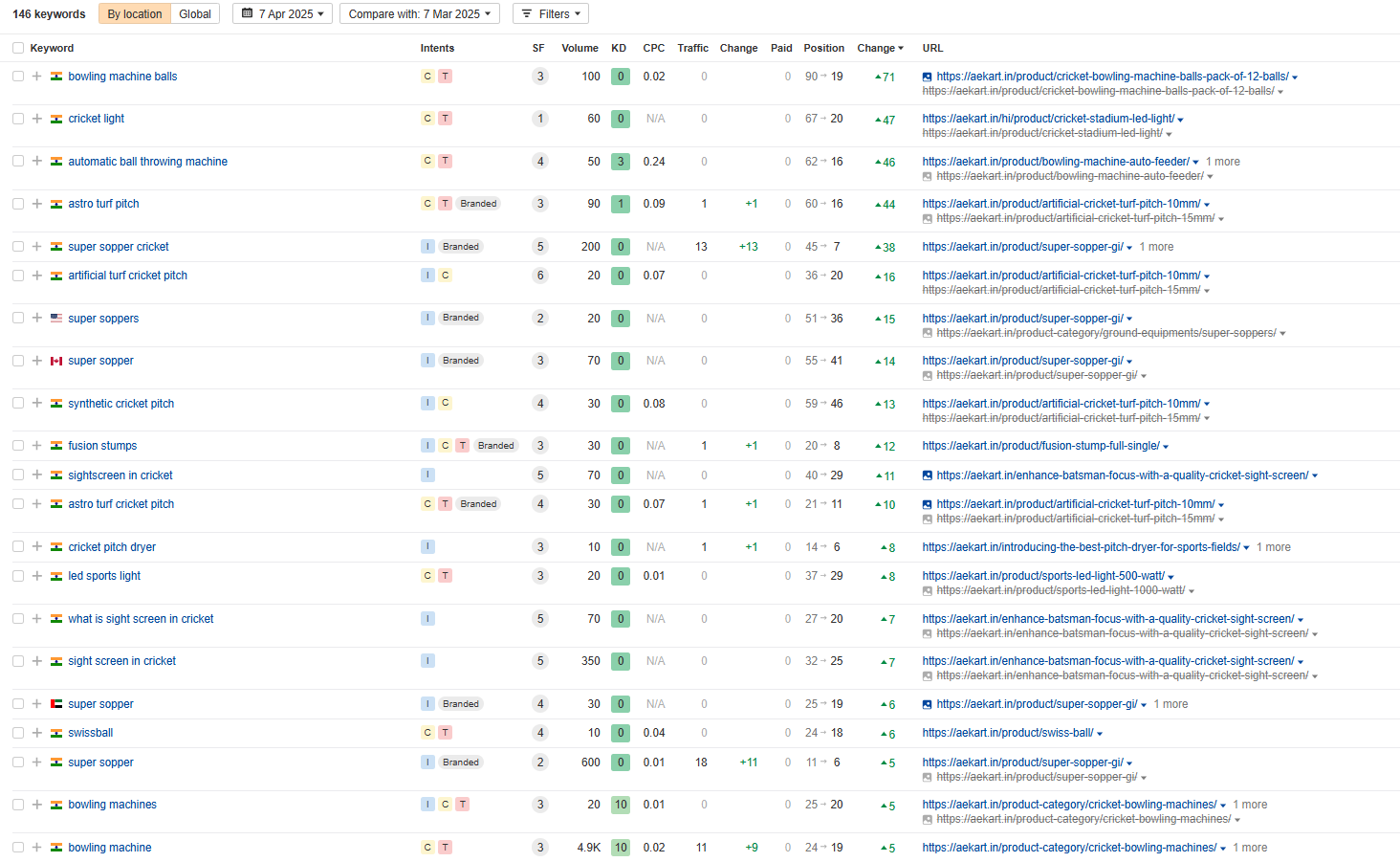Open the 'Compare with: 7 Mar 2025' dropdown
Viewport: 1400px width, 862px height.
click(420, 13)
